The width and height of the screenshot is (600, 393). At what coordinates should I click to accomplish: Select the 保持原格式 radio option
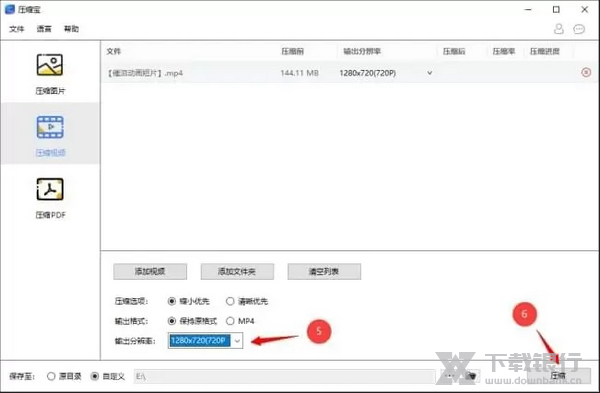pyautogui.click(x=172, y=321)
